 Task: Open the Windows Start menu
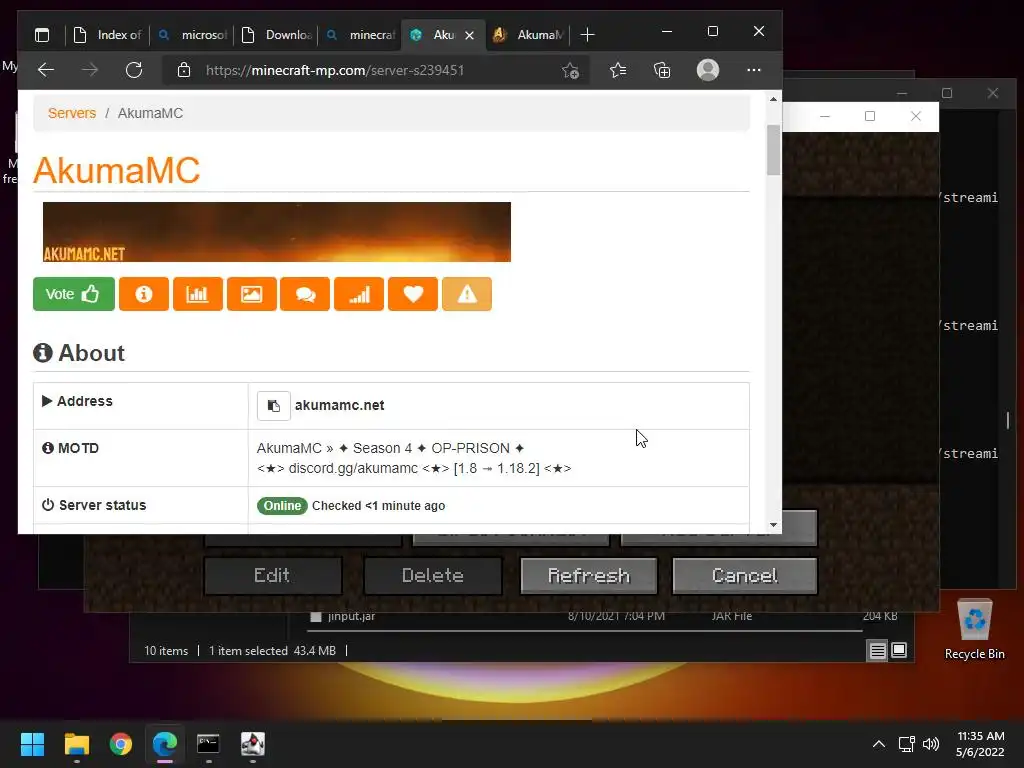coord(32,744)
